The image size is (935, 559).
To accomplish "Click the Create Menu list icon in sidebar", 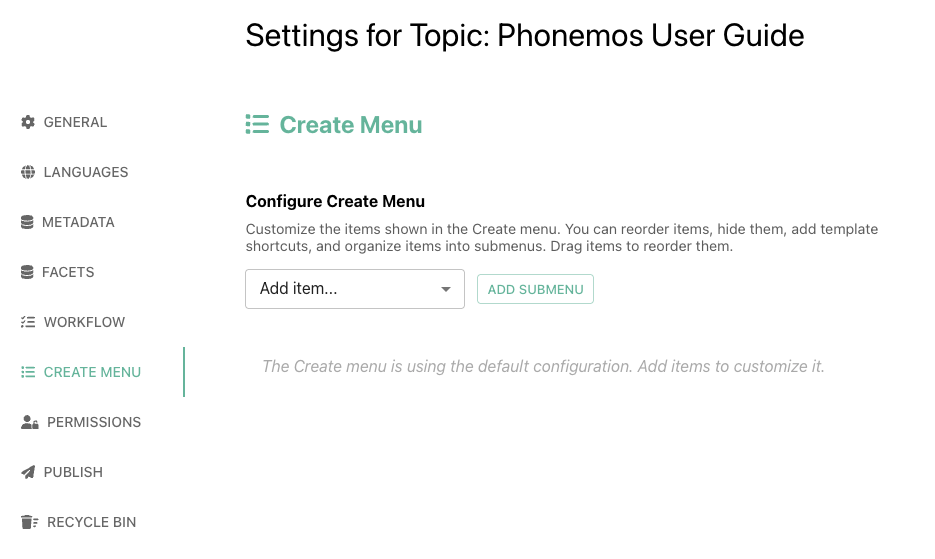I will pyautogui.click(x=28, y=372).
